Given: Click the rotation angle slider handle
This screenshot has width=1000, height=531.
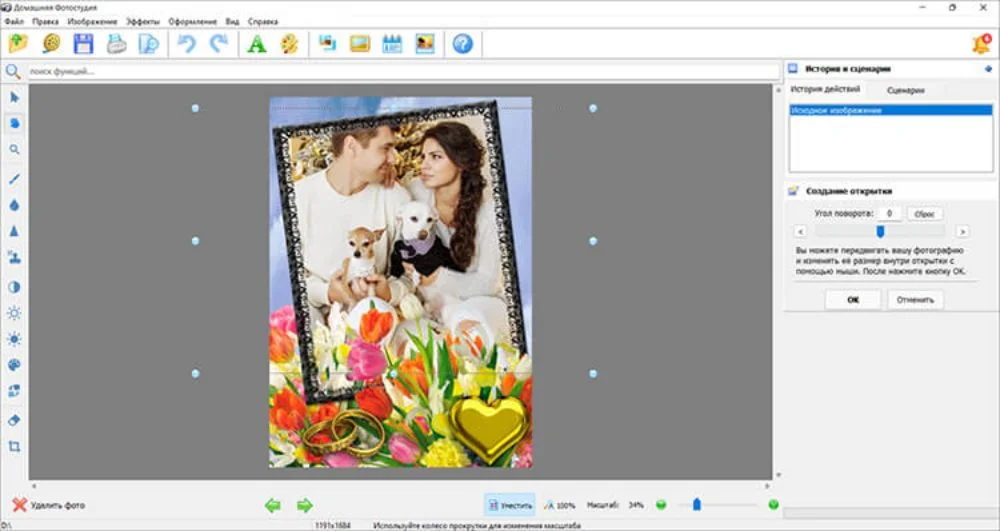Looking at the screenshot, I should click(880, 231).
